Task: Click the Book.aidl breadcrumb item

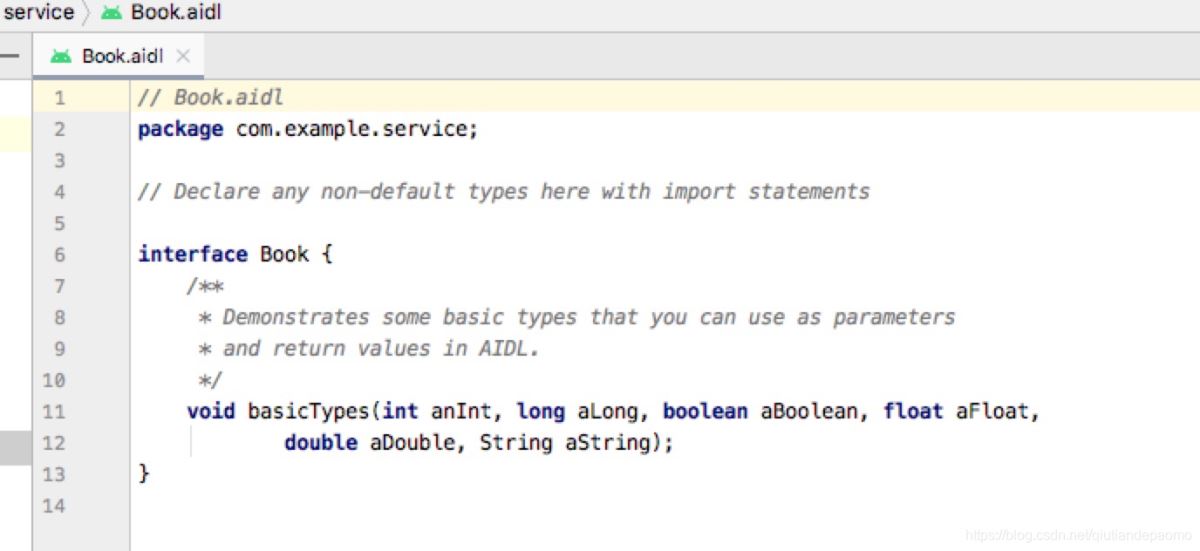Action: tap(176, 13)
